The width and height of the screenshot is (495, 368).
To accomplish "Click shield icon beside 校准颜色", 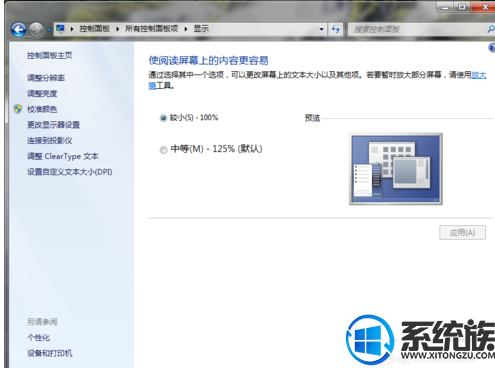I will (18, 109).
